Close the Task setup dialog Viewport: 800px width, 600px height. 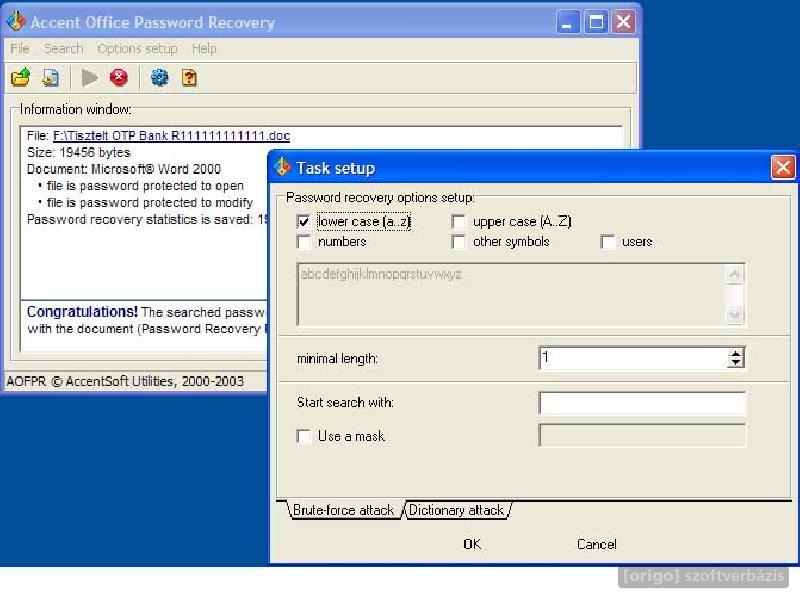point(783,167)
